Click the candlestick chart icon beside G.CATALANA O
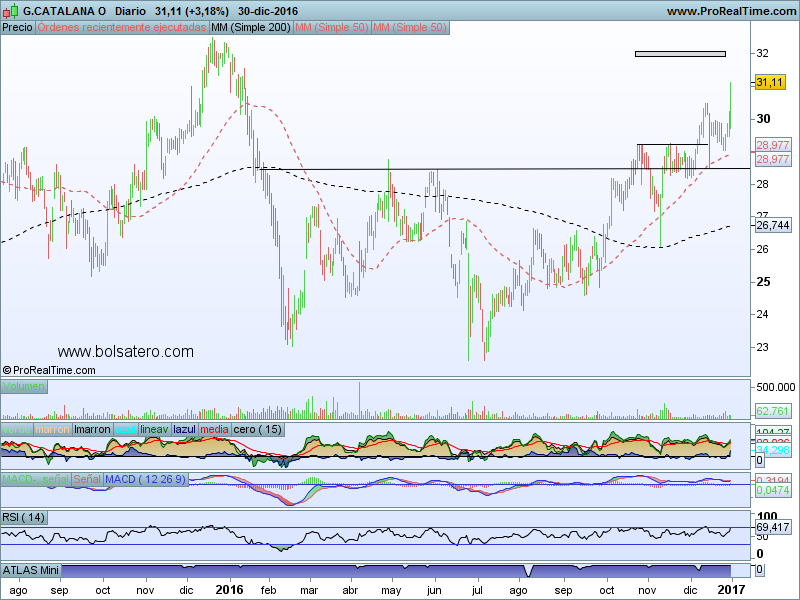The height and width of the screenshot is (600, 800). 11,10
